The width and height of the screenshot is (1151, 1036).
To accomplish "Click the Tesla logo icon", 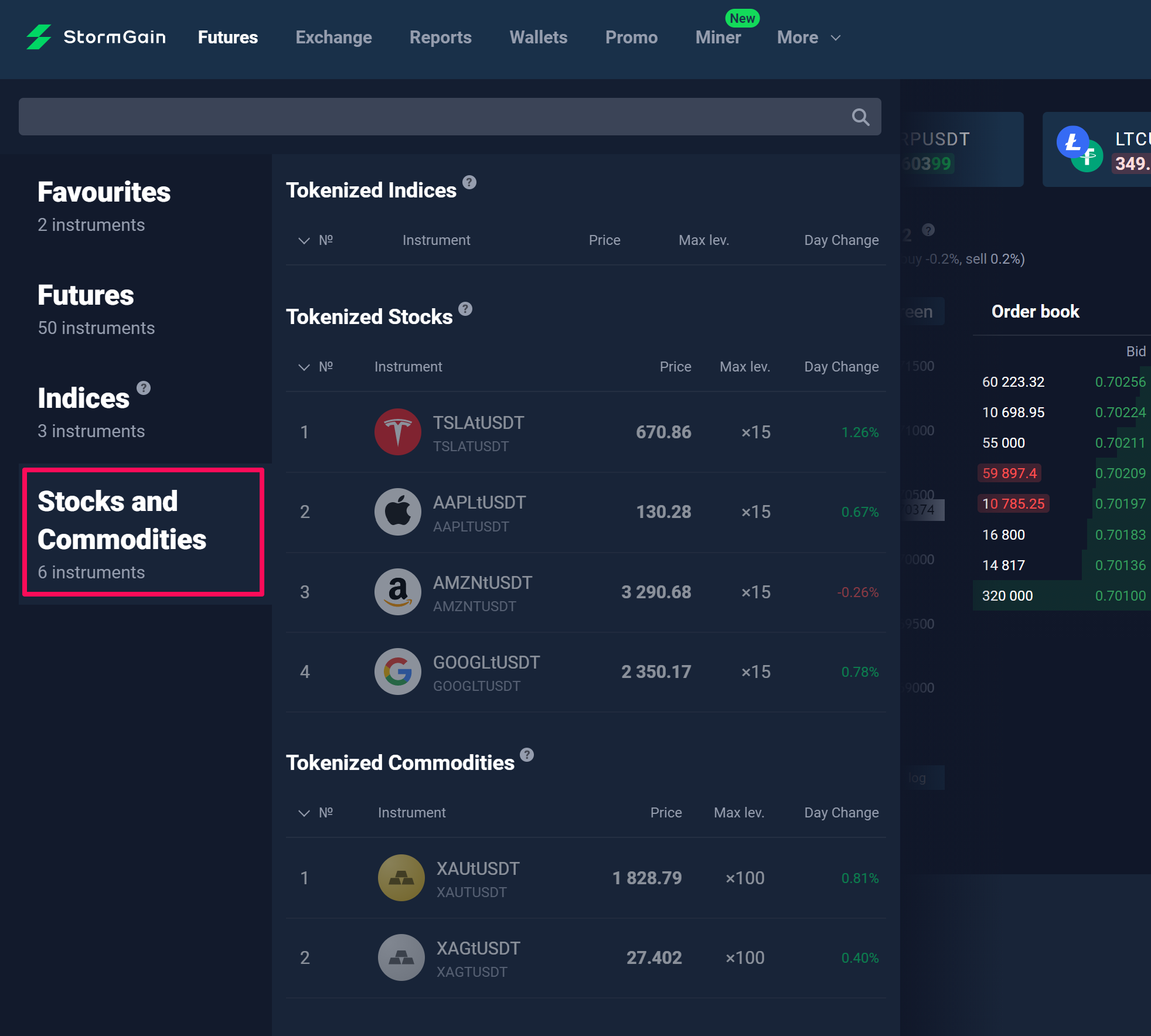I will [397, 432].
